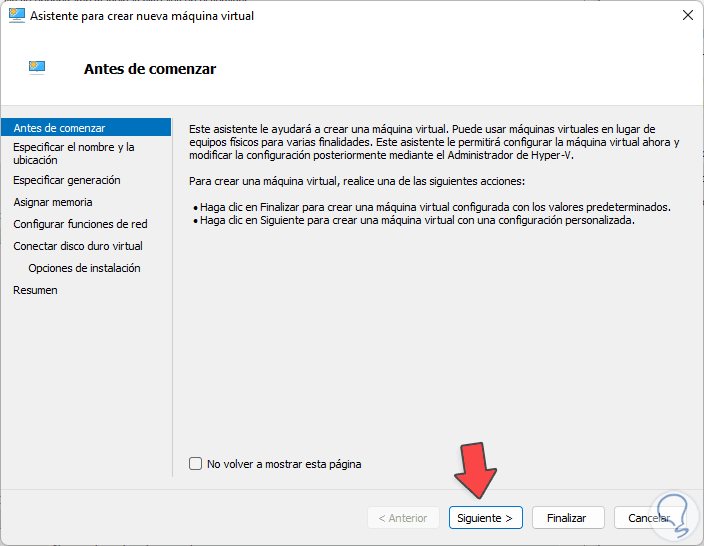Click the virtual machine icon beside header

38,68
